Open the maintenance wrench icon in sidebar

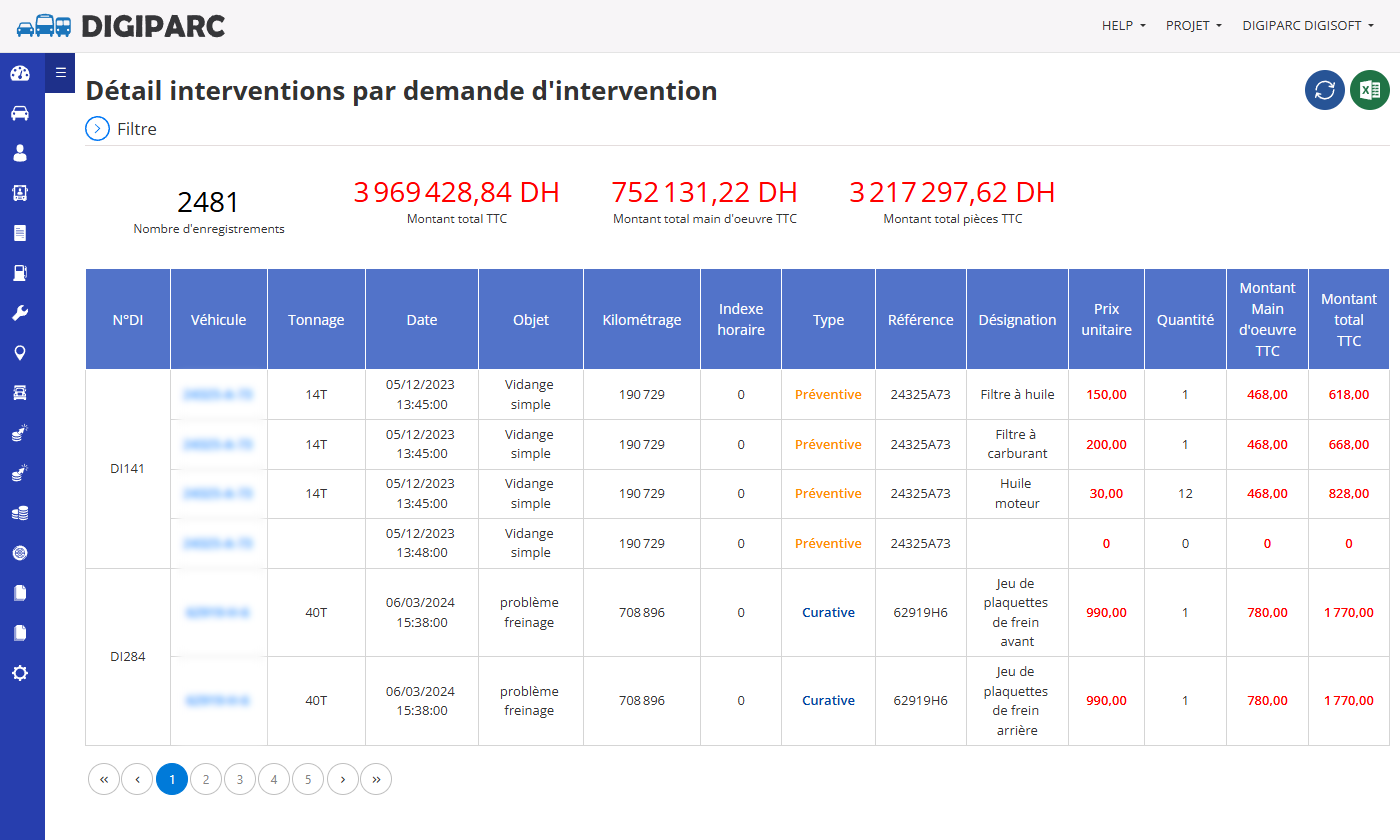pos(20,313)
